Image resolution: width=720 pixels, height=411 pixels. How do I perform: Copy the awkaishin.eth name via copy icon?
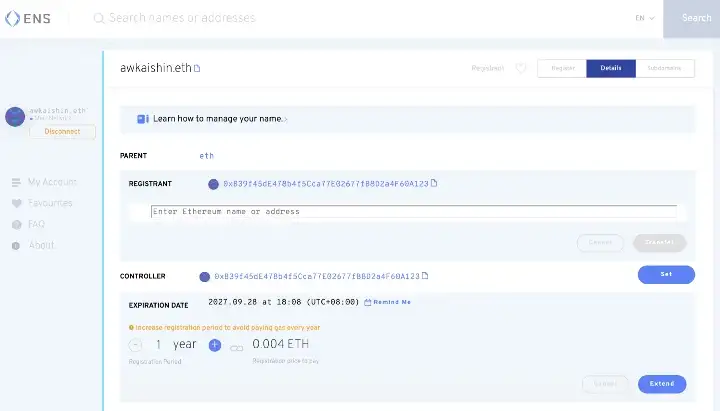pyautogui.click(x=197, y=69)
